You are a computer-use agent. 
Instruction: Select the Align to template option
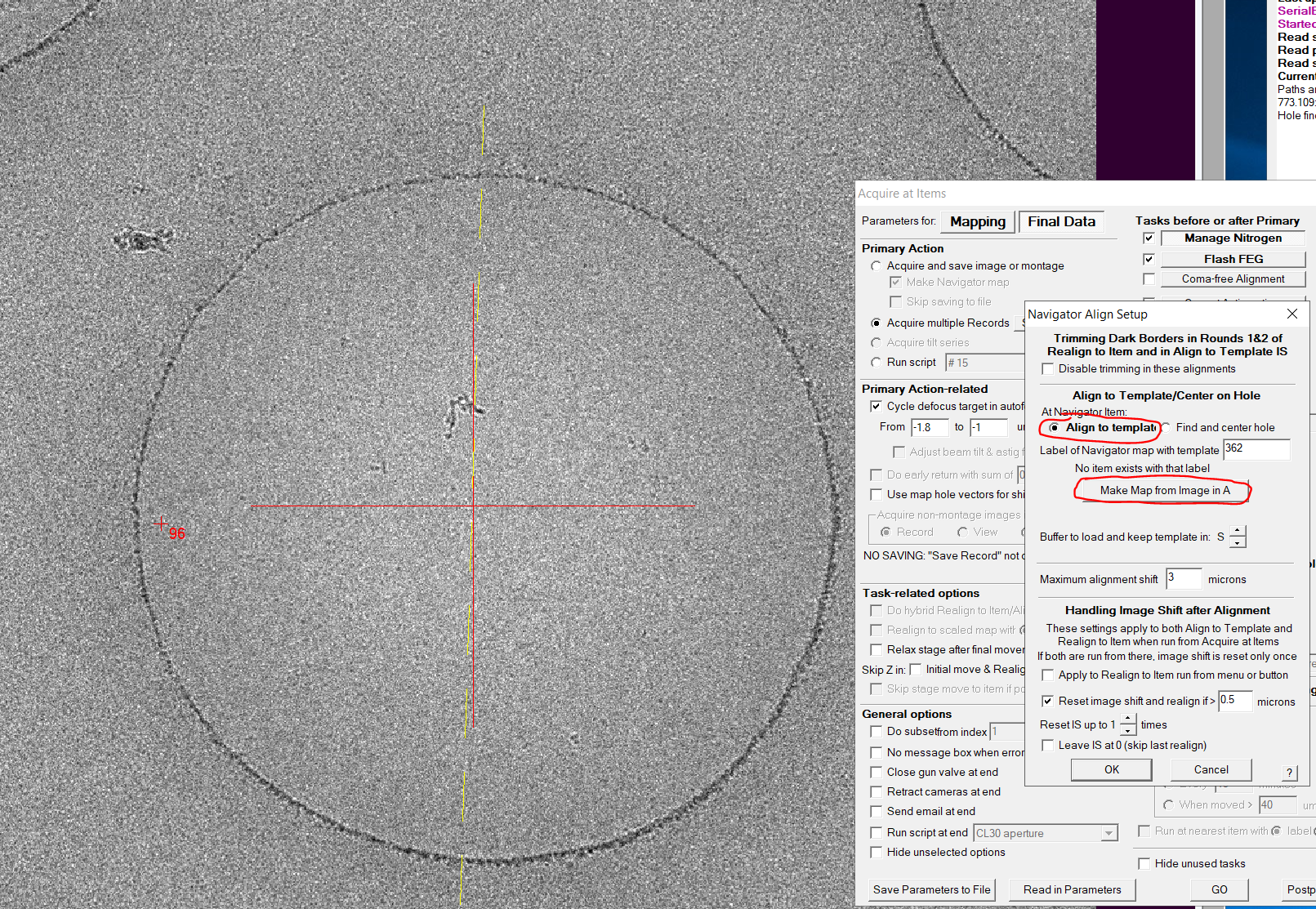tap(1055, 428)
